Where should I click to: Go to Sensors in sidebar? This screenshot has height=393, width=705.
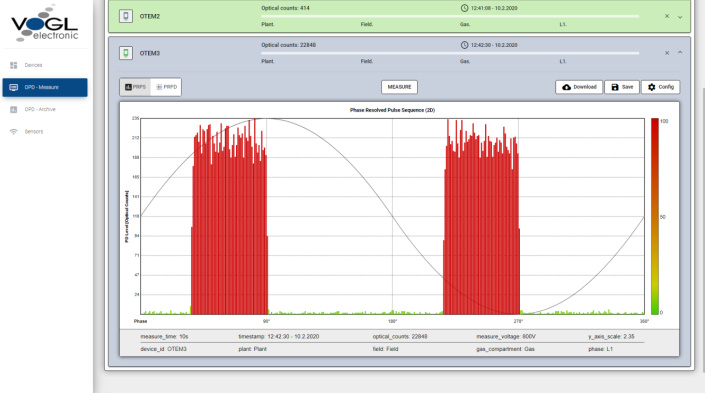(34, 132)
